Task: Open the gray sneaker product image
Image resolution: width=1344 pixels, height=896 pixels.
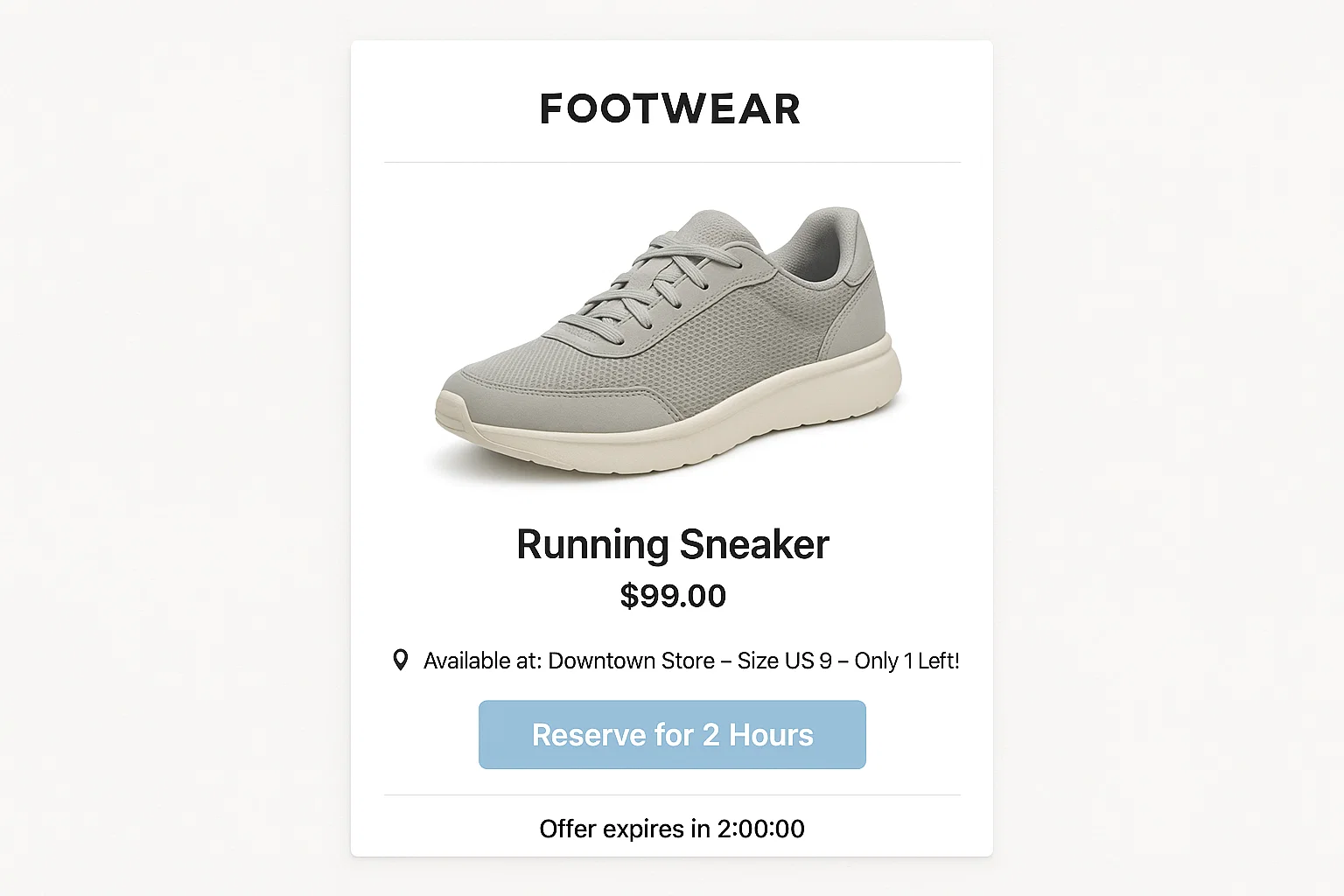Action: tap(670, 341)
